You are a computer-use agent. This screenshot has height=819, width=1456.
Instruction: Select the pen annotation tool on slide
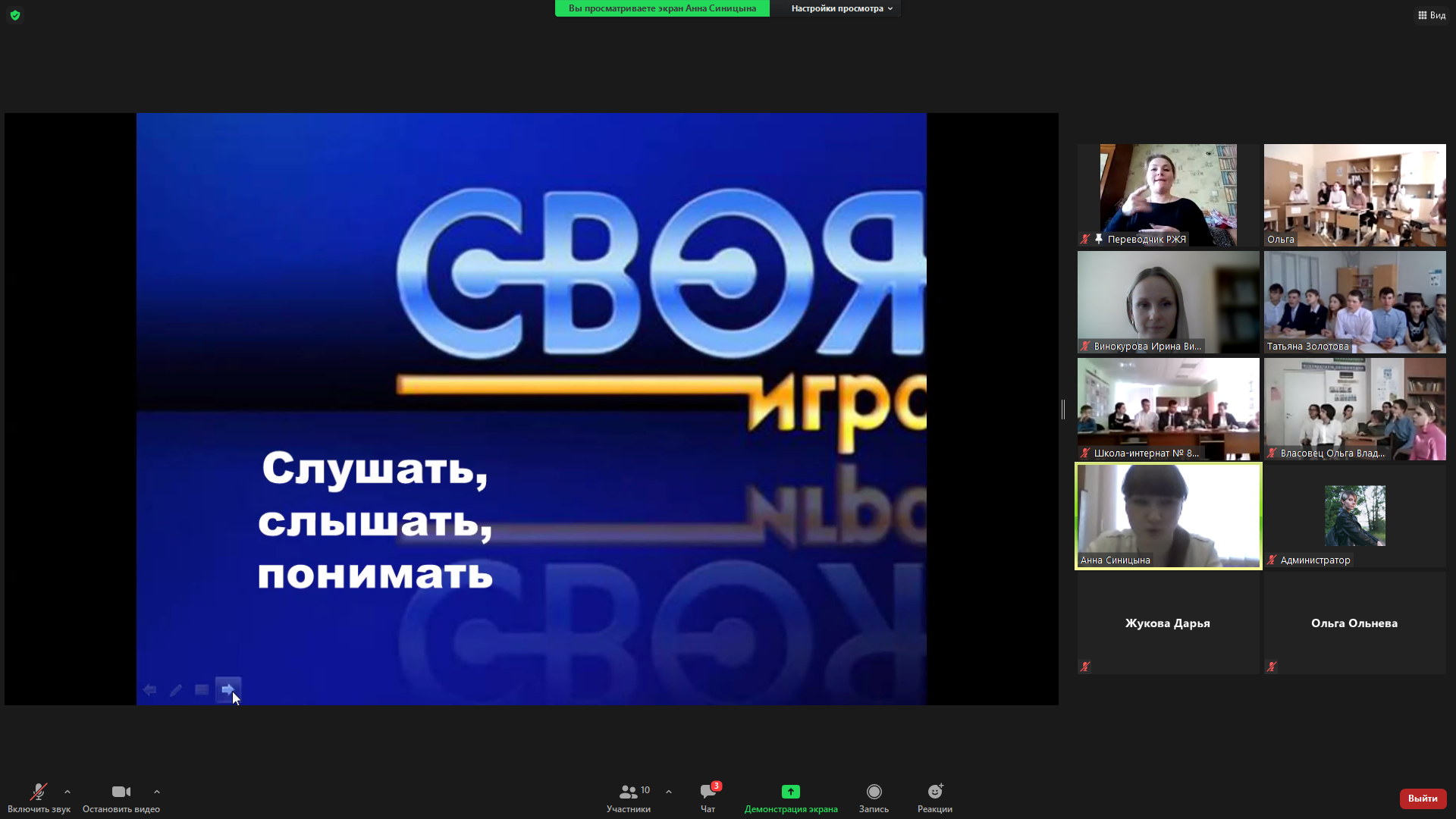point(176,689)
